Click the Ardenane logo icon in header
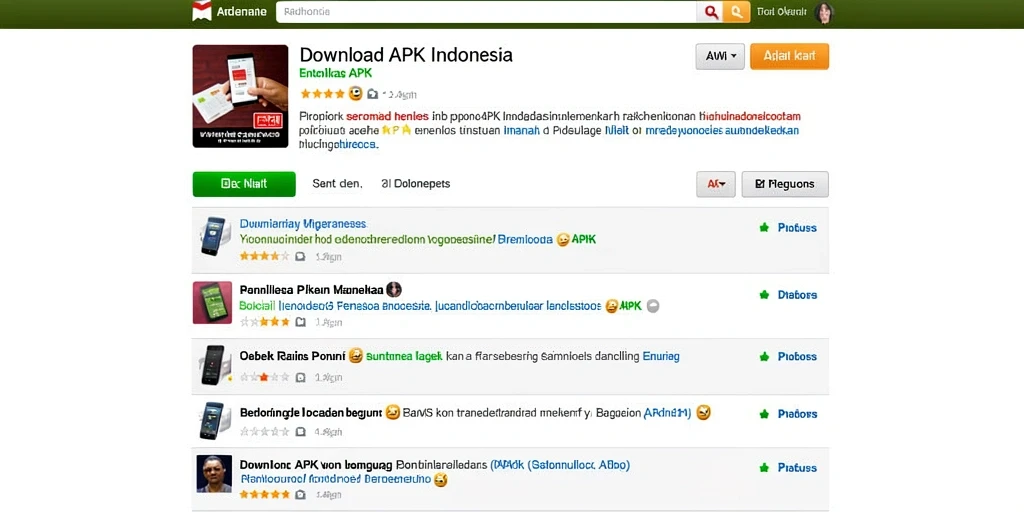Screen dimensions: 1024x512 tap(202, 12)
